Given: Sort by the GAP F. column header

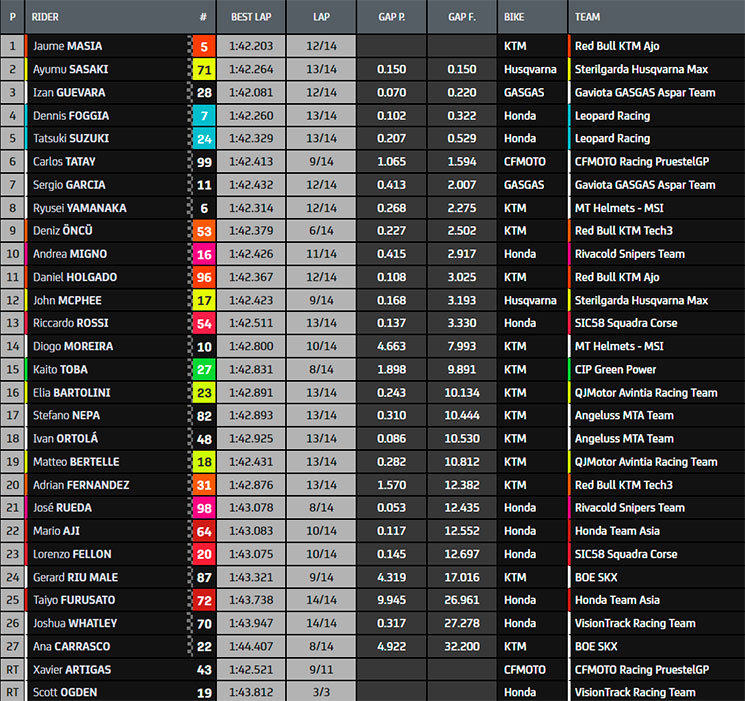Looking at the screenshot, I should tap(461, 17).
